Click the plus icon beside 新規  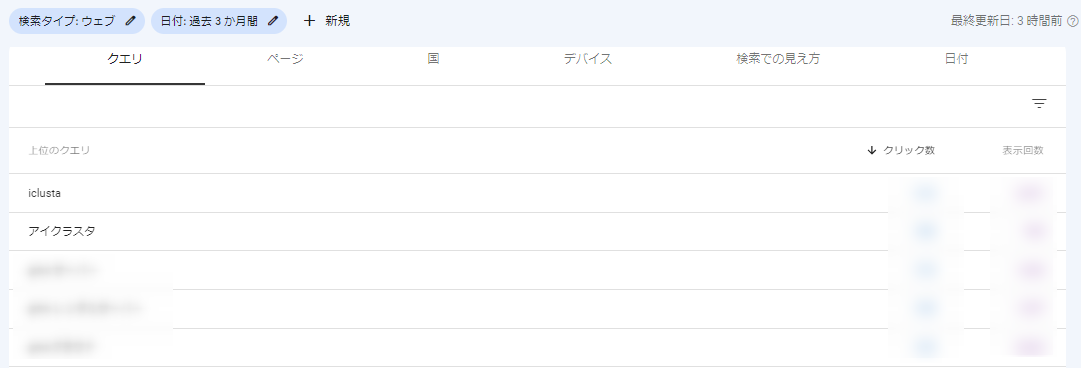point(310,21)
